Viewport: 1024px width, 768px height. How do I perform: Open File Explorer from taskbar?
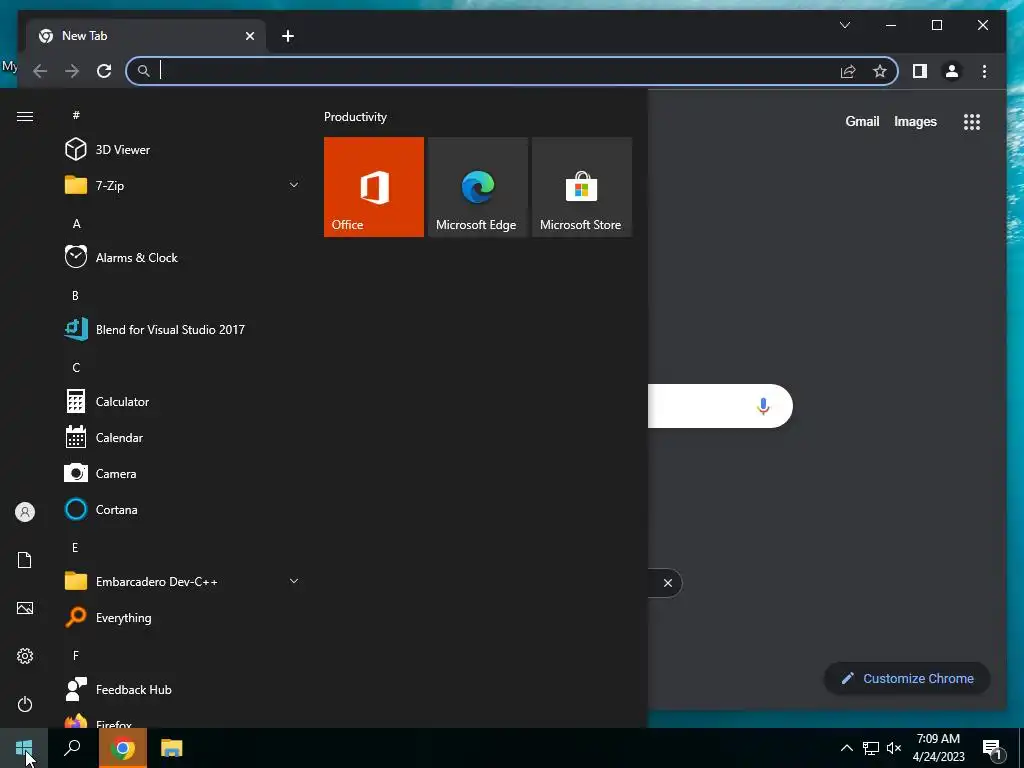pos(172,748)
